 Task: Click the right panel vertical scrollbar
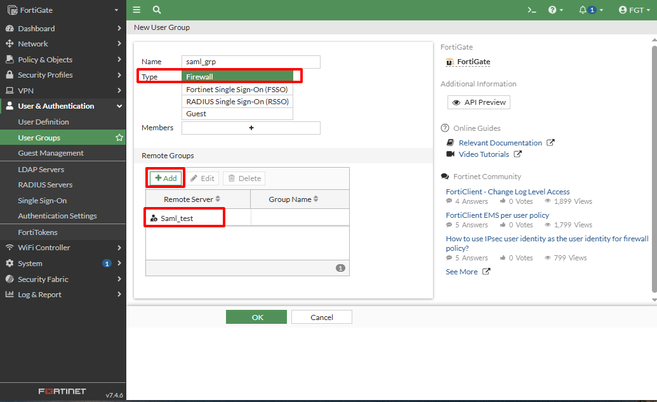tap(654, 168)
